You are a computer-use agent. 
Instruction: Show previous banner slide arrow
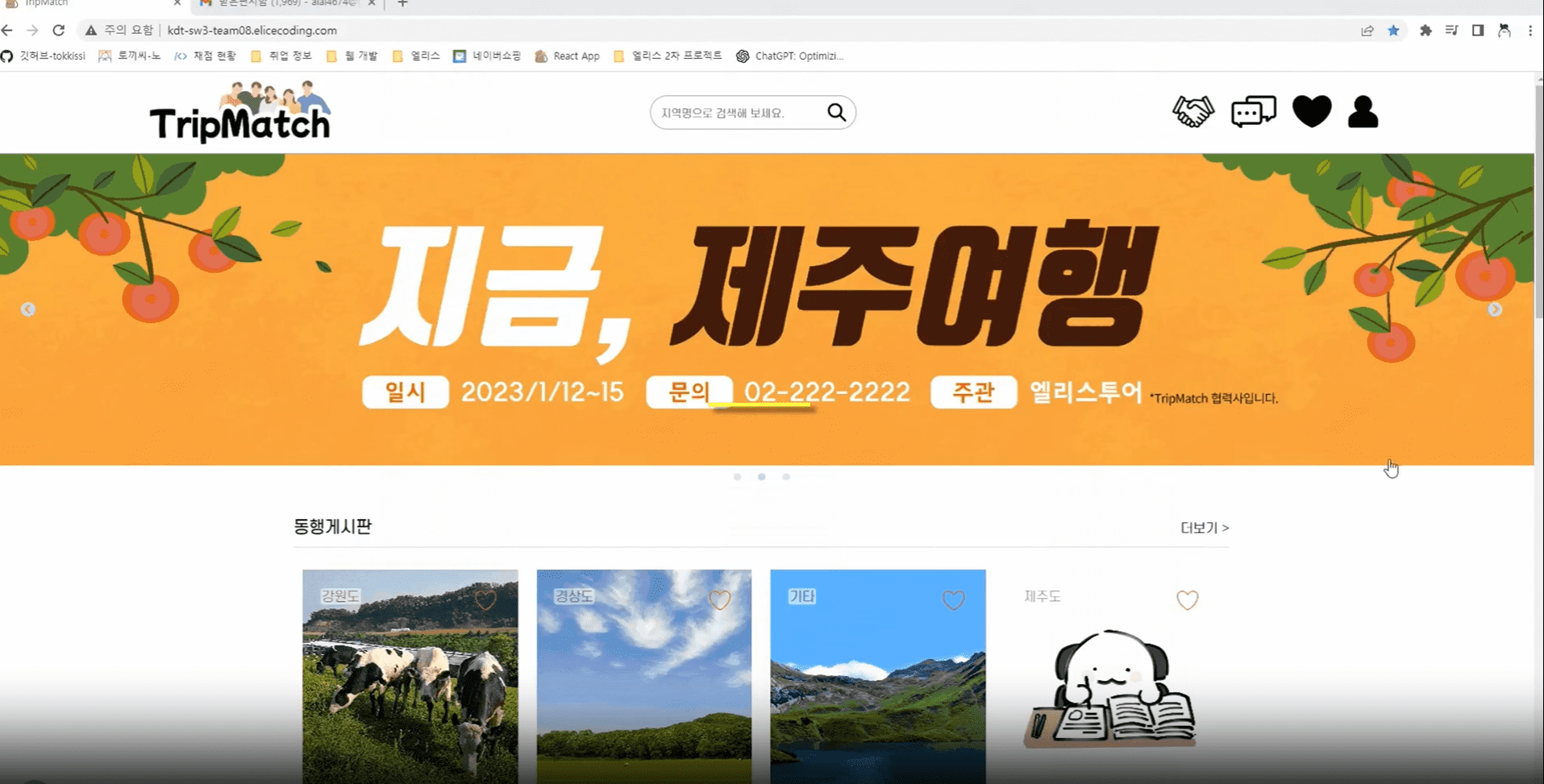click(x=28, y=309)
